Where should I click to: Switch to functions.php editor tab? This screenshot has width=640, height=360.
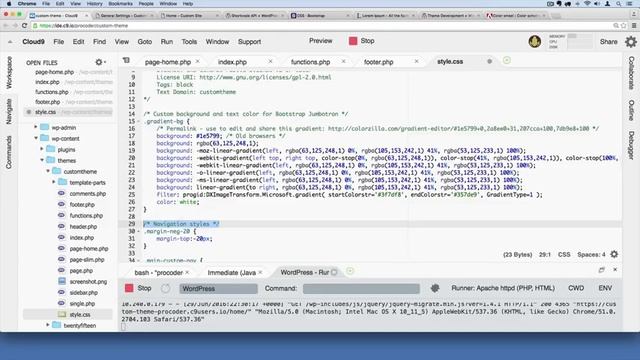311,62
